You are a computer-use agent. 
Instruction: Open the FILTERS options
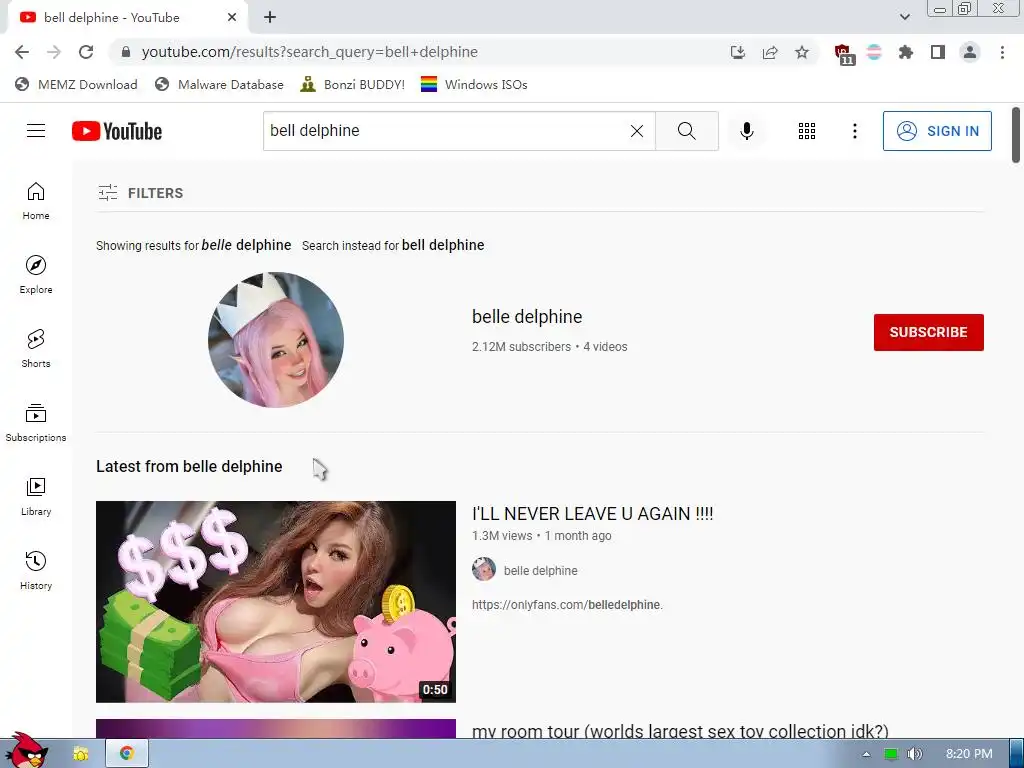(x=140, y=193)
